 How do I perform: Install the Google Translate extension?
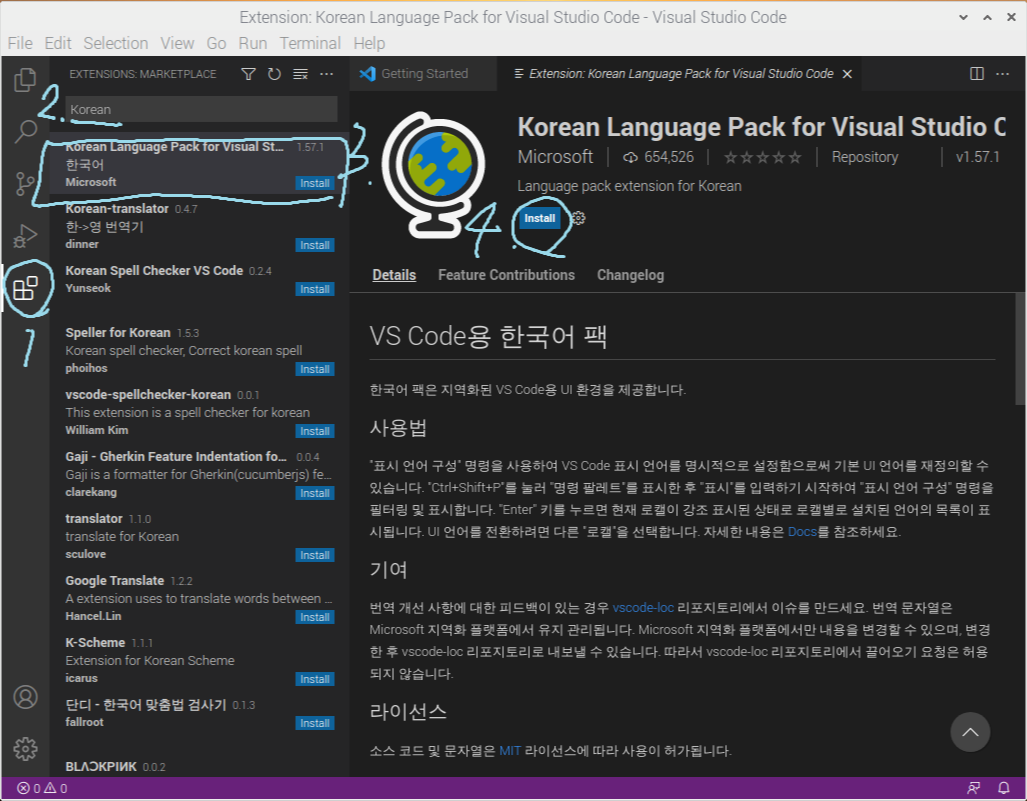pyautogui.click(x=314, y=617)
